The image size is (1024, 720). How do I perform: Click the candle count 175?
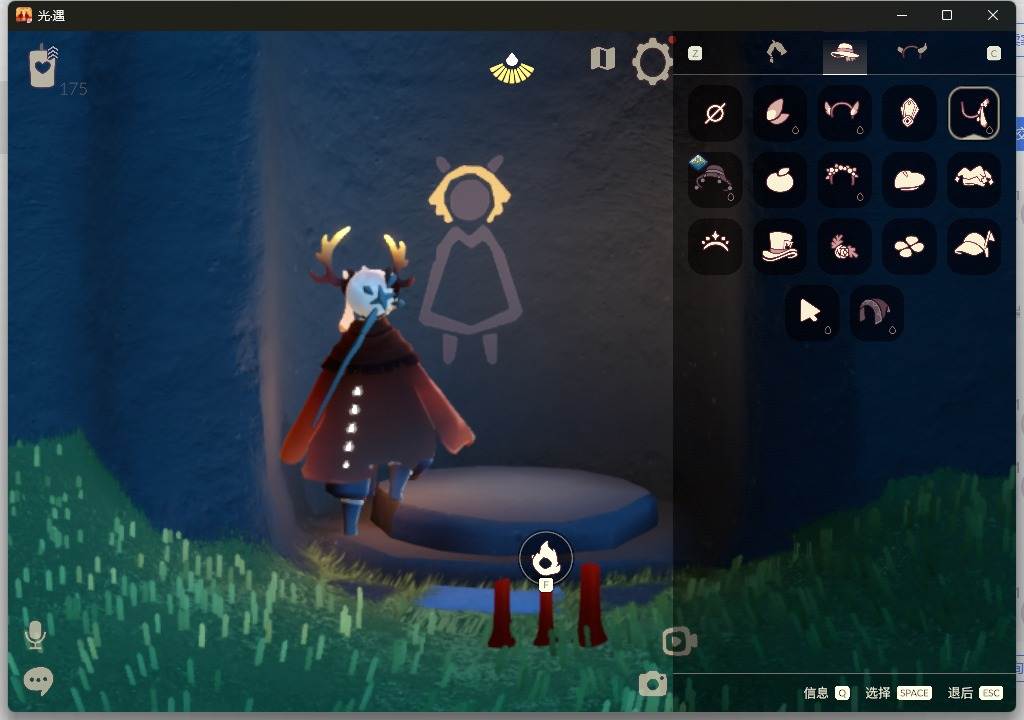pos(73,89)
